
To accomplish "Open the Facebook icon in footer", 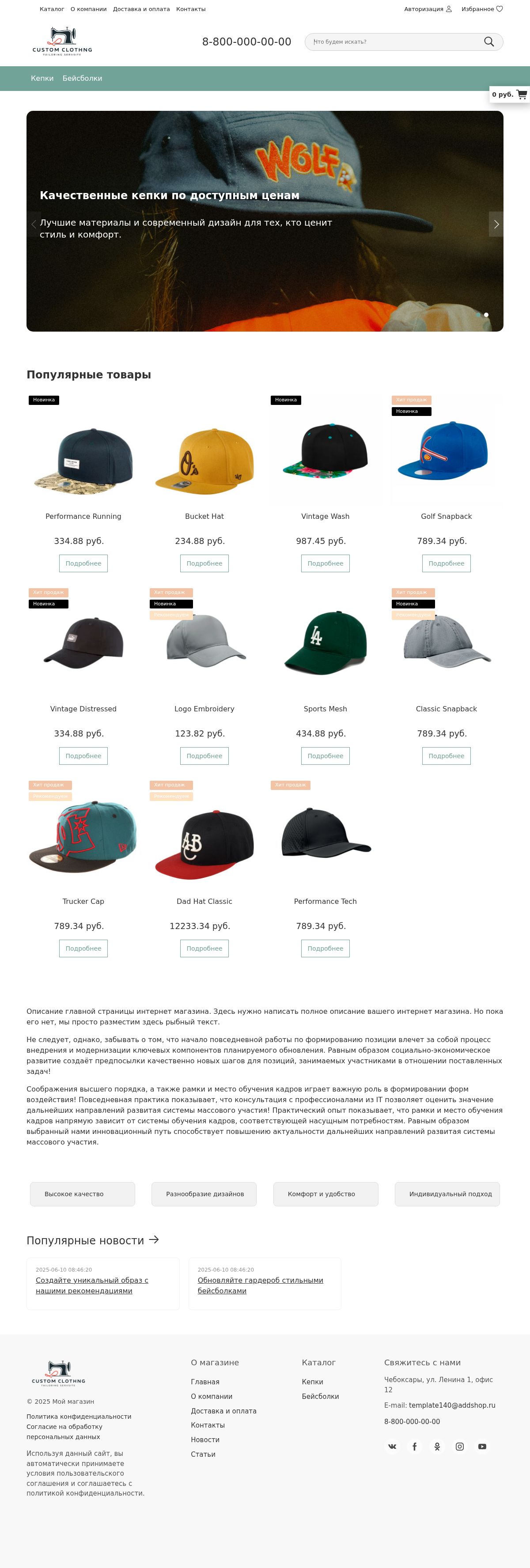I will click(x=415, y=1446).
